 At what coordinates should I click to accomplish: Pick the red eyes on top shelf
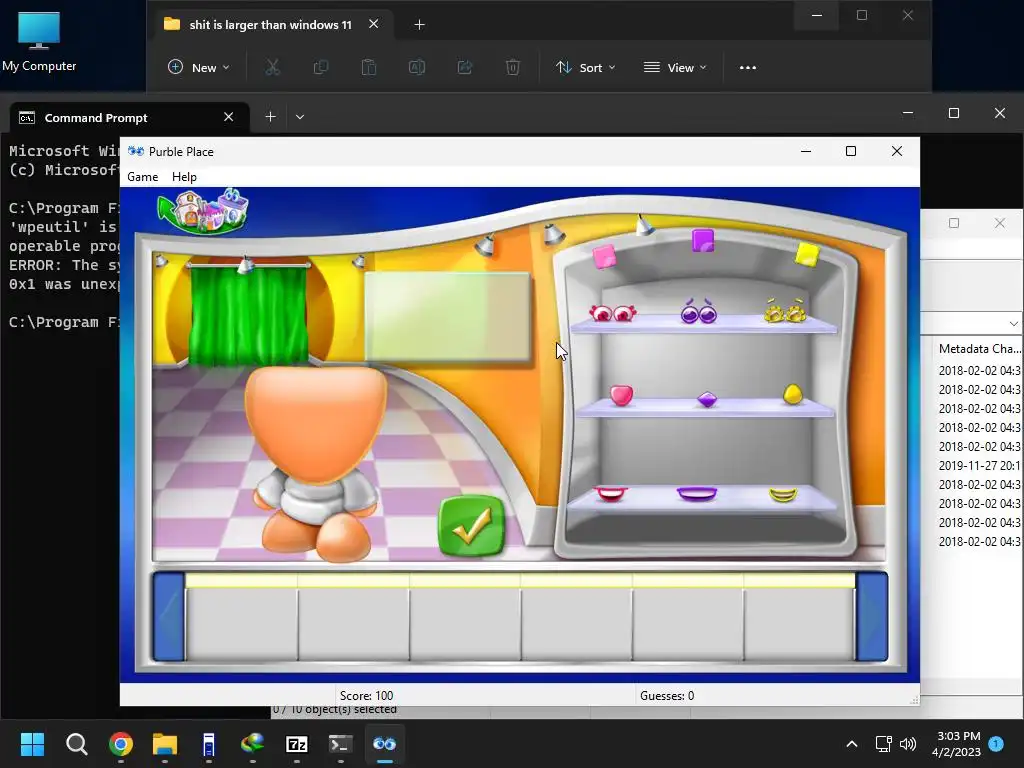coord(613,313)
